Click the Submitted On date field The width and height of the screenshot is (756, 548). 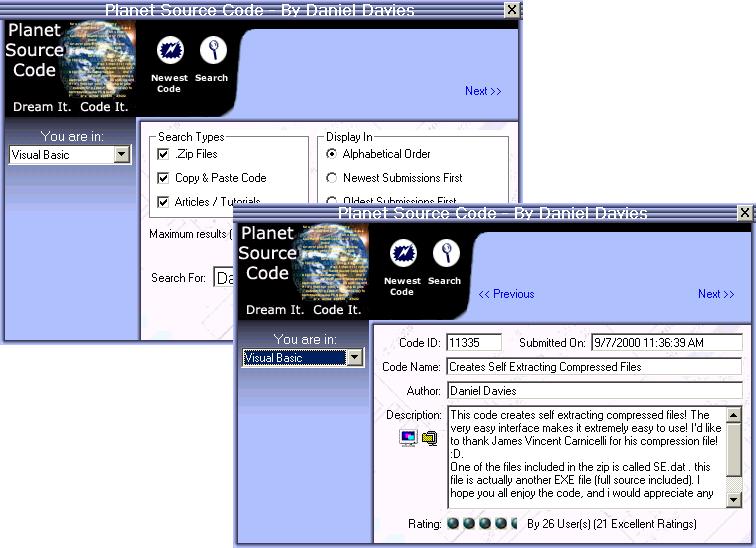click(667, 343)
